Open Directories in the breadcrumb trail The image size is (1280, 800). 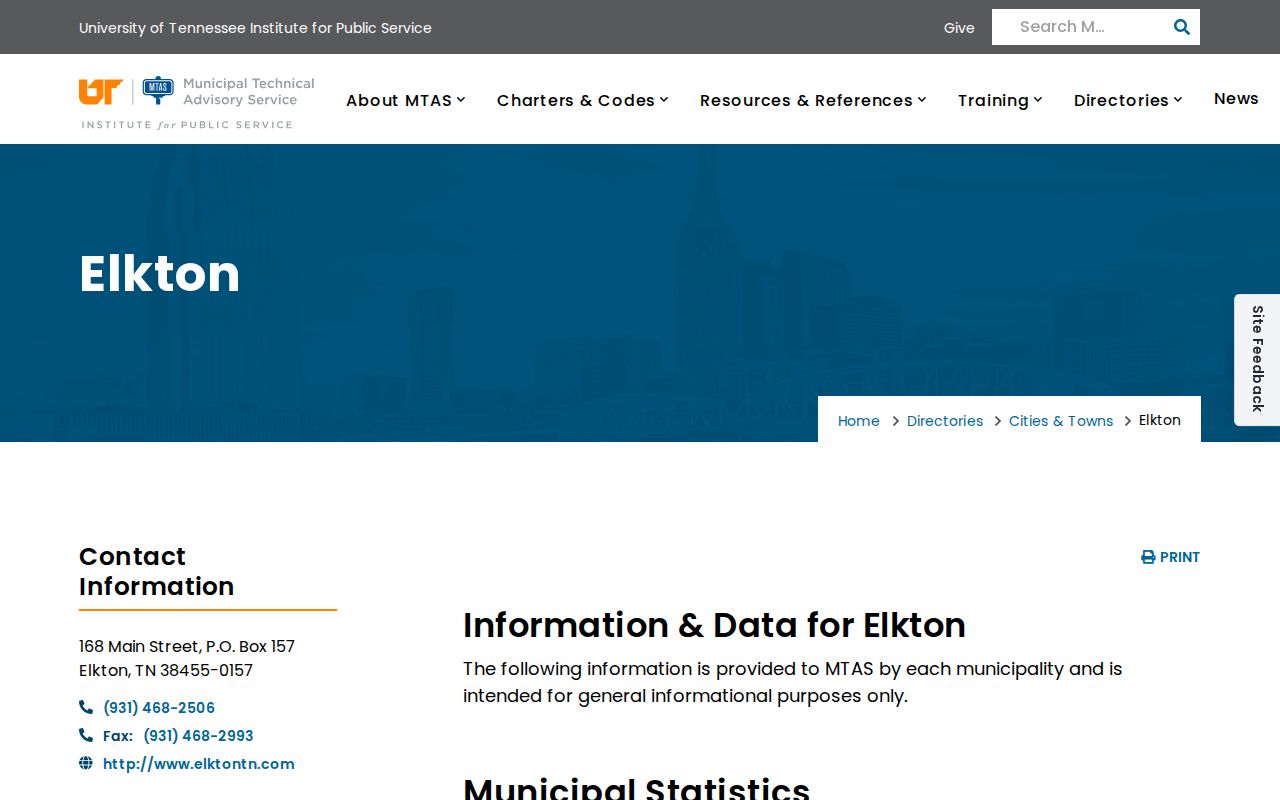[945, 421]
